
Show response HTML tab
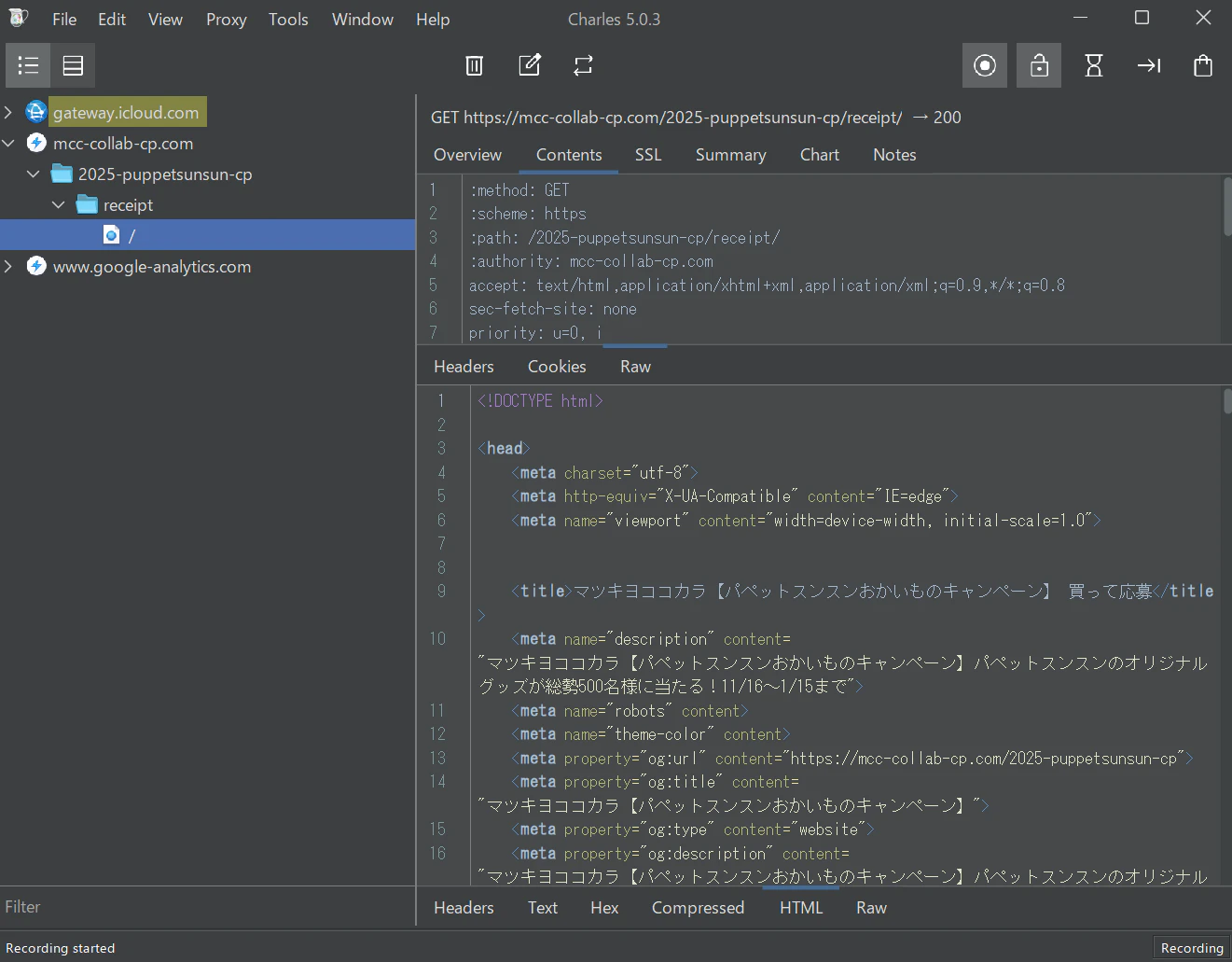(x=801, y=908)
